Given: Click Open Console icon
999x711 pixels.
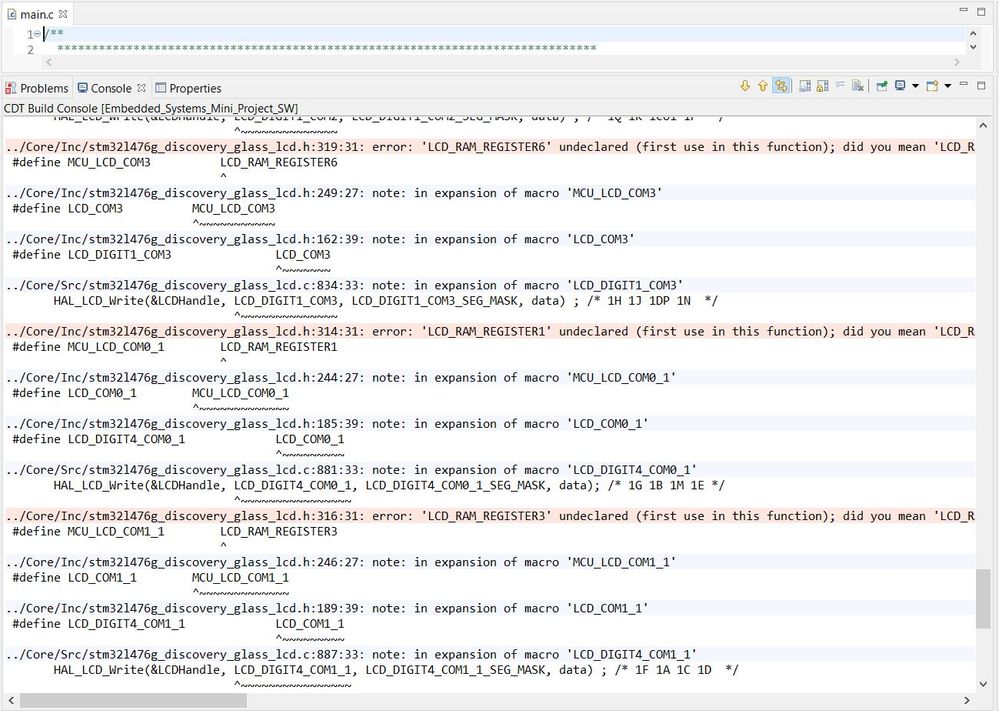Looking at the screenshot, I should point(933,86).
